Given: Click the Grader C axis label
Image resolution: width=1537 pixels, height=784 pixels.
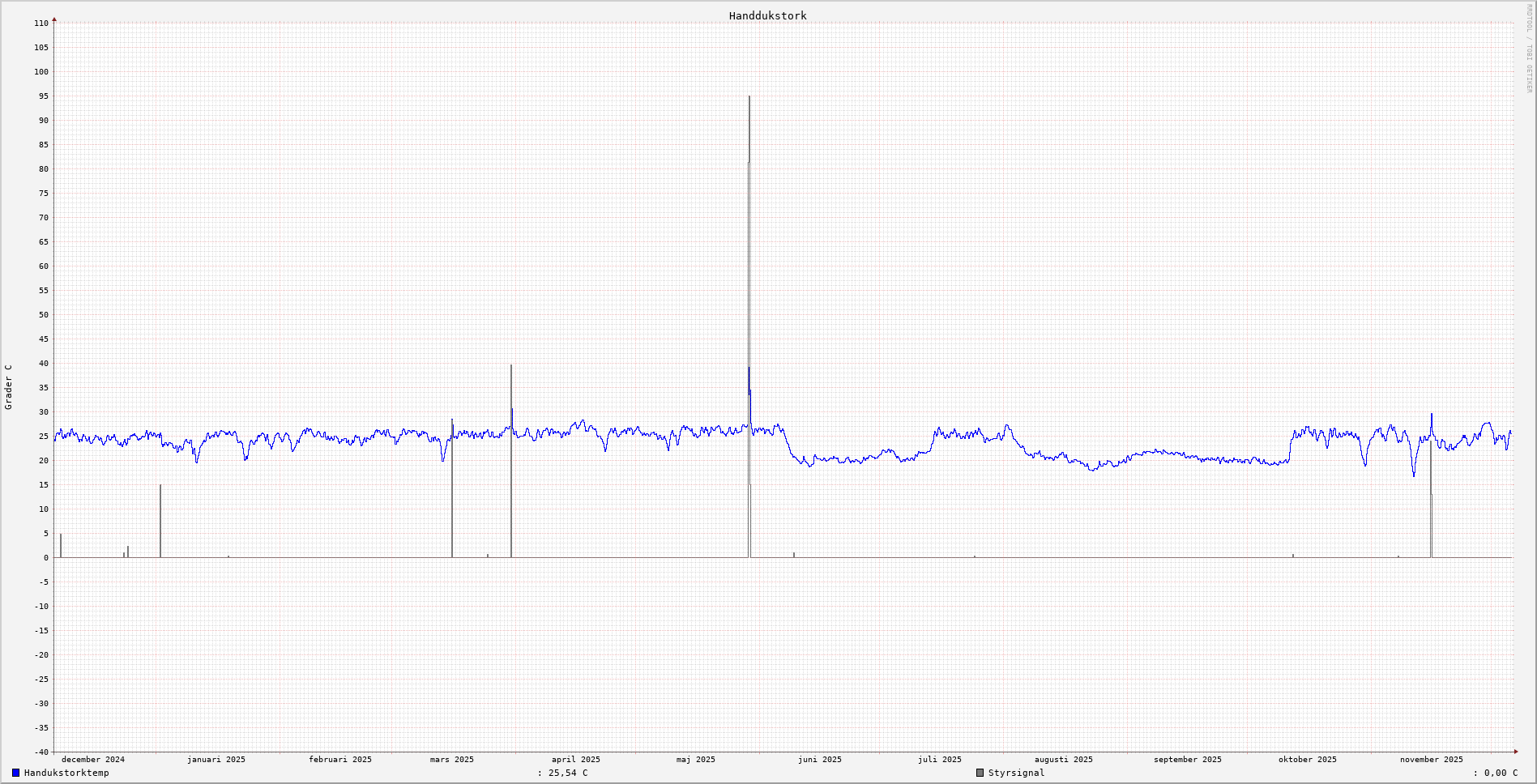Looking at the screenshot, I should [9, 386].
